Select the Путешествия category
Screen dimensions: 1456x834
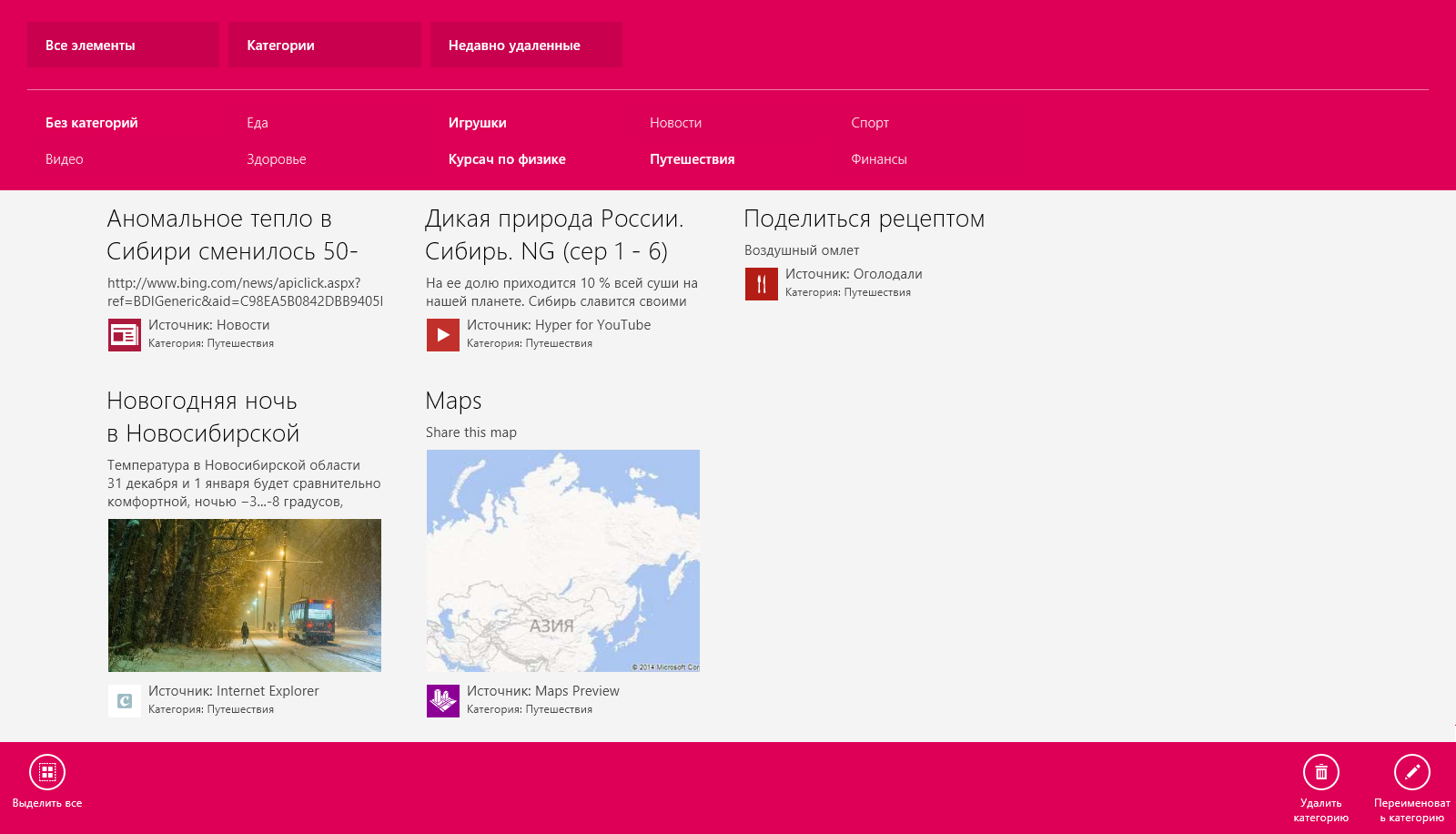[693, 159]
